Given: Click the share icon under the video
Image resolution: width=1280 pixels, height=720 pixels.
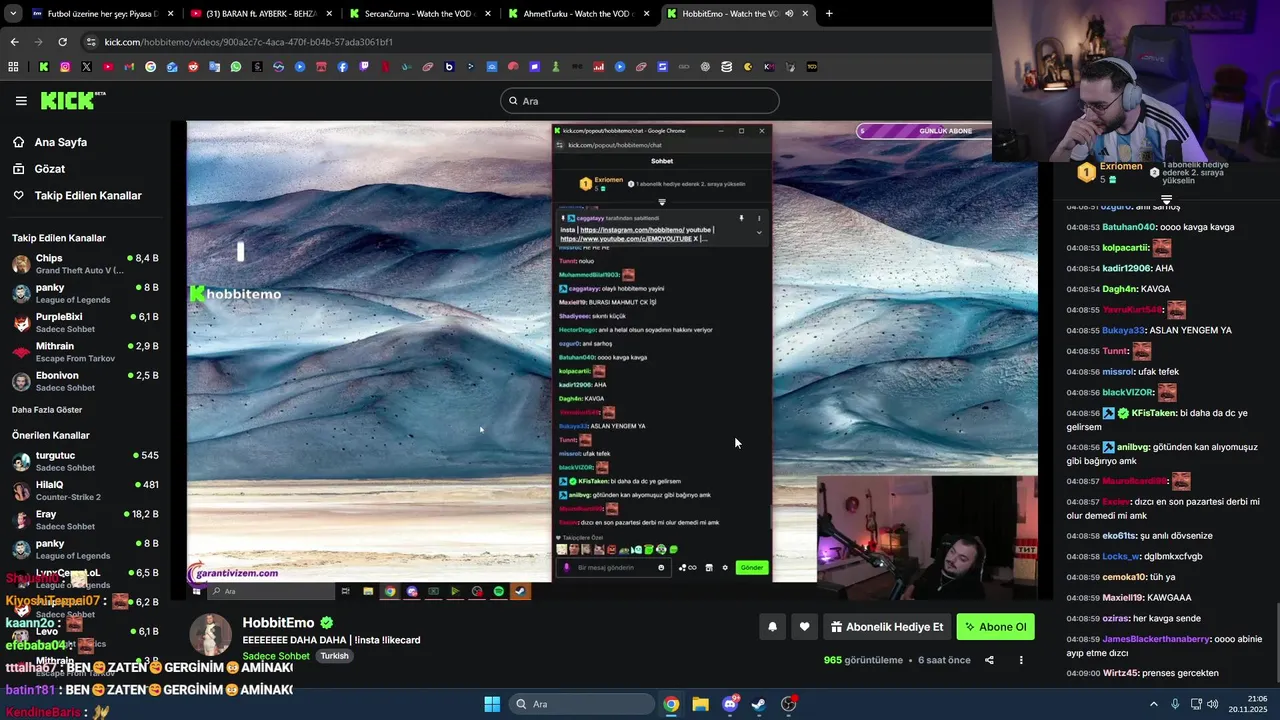Looking at the screenshot, I should (989, 660).
